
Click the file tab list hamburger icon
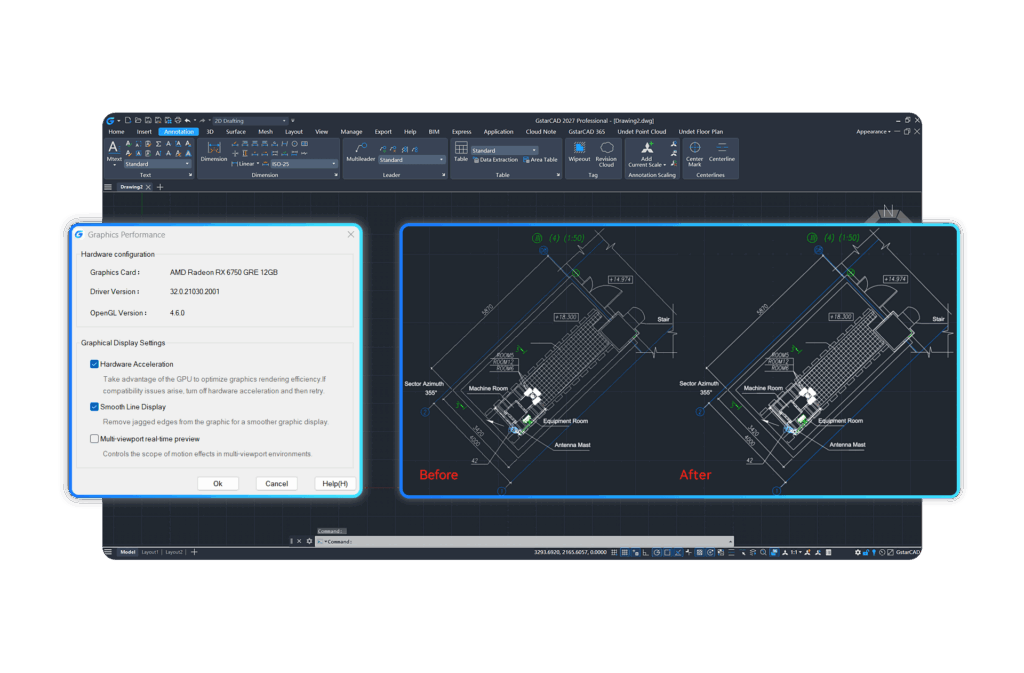pyautogui.click(x=108, y=187)
